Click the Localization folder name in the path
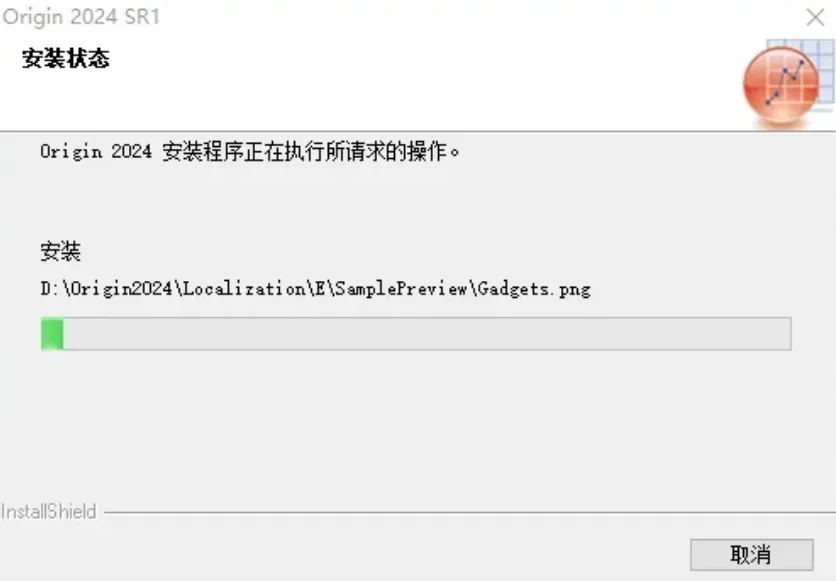Viewport: 836px width, 581px height. [x=245, y=289]
